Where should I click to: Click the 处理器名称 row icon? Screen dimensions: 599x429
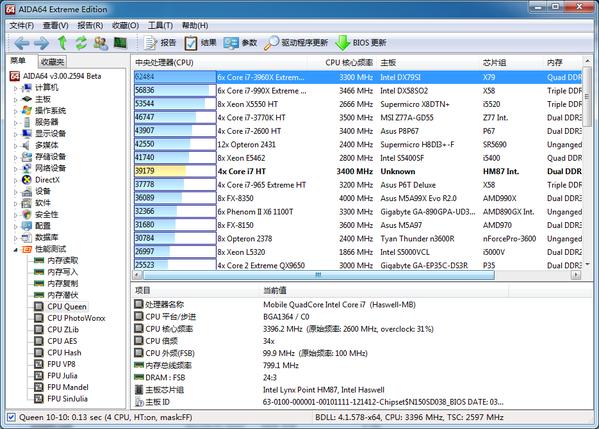[138, 304]
